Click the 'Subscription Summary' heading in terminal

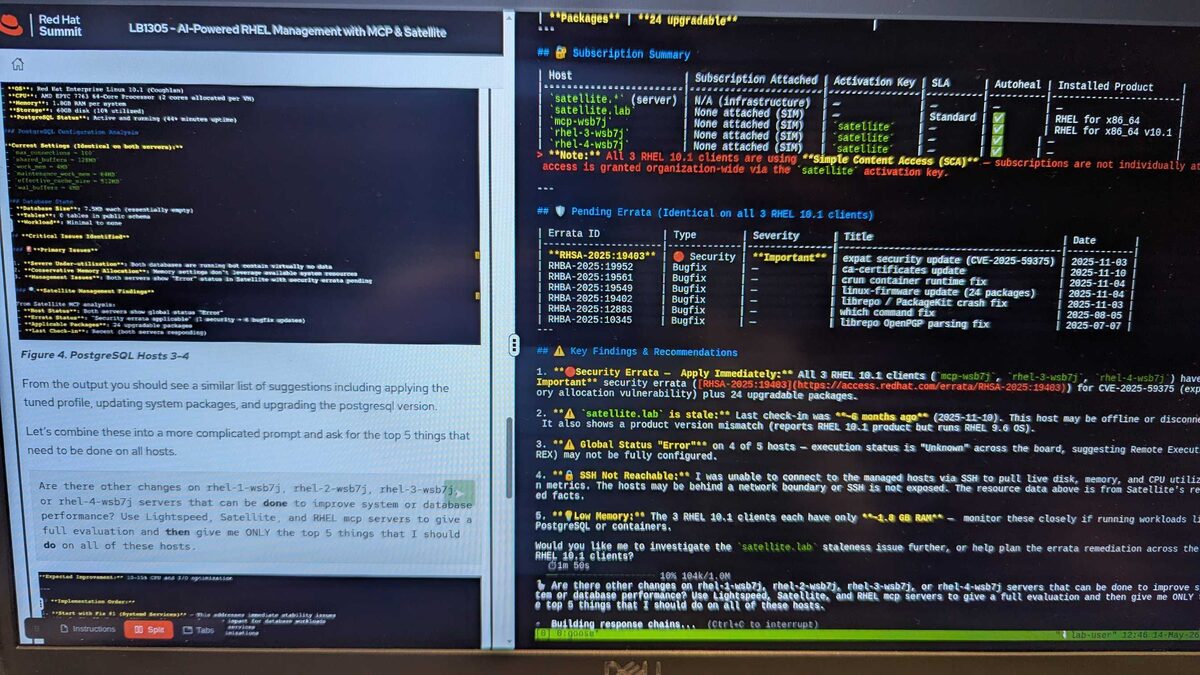(631, 53)
